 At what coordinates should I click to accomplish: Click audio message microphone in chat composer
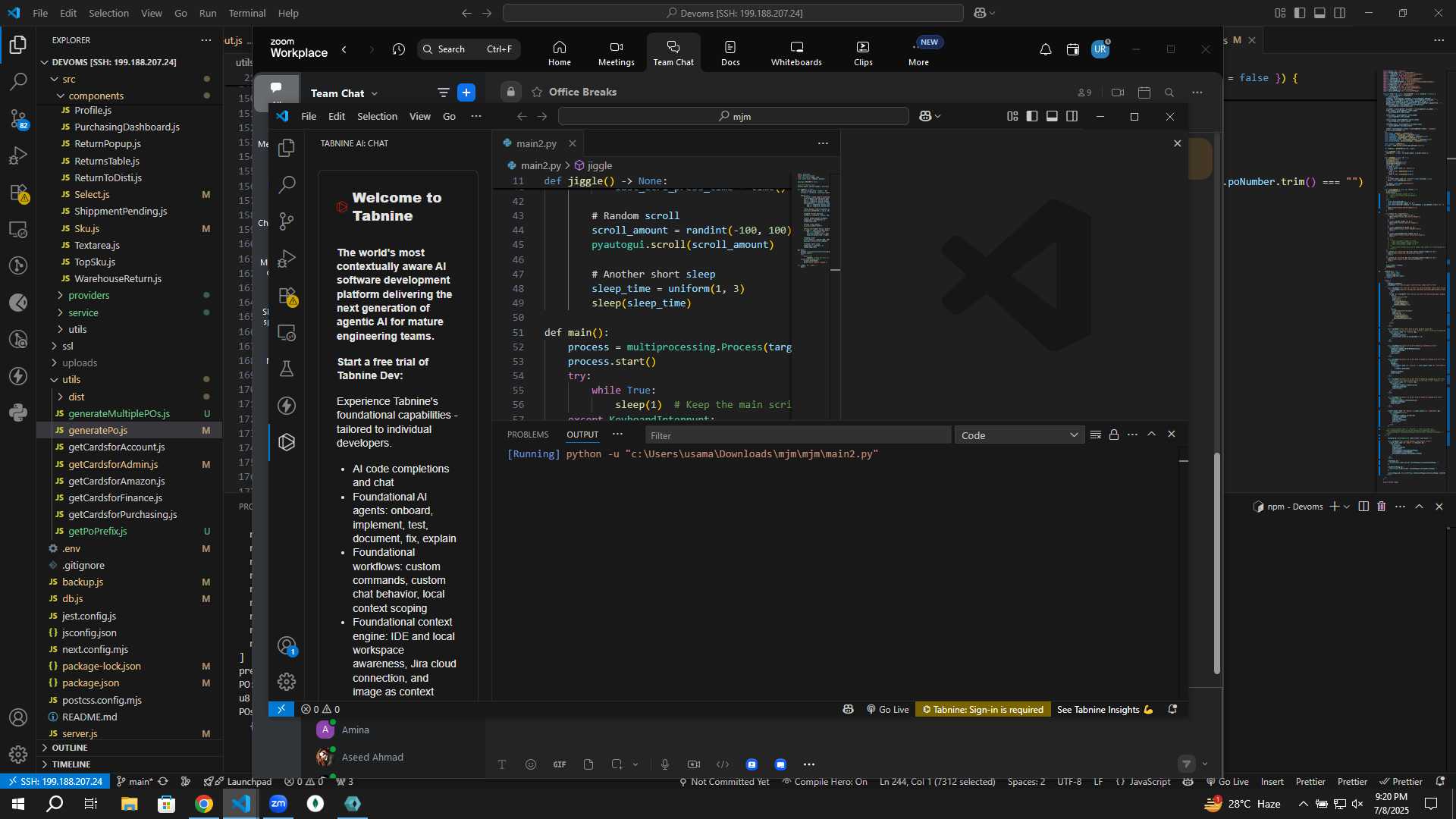tap(665, 764)
